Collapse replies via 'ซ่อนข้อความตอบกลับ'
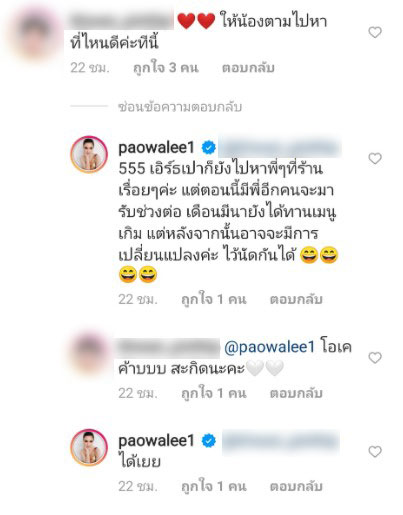 (180, 107)
